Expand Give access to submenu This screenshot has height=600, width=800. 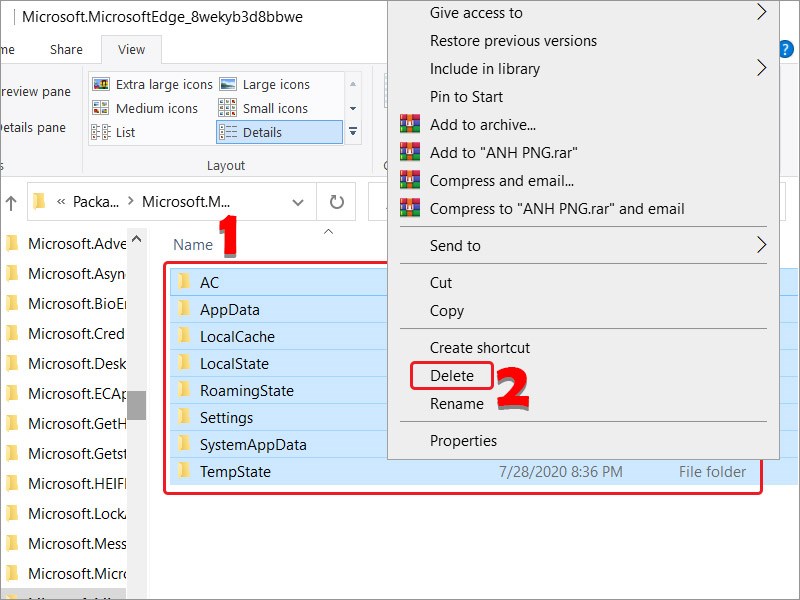pos(761,12)
